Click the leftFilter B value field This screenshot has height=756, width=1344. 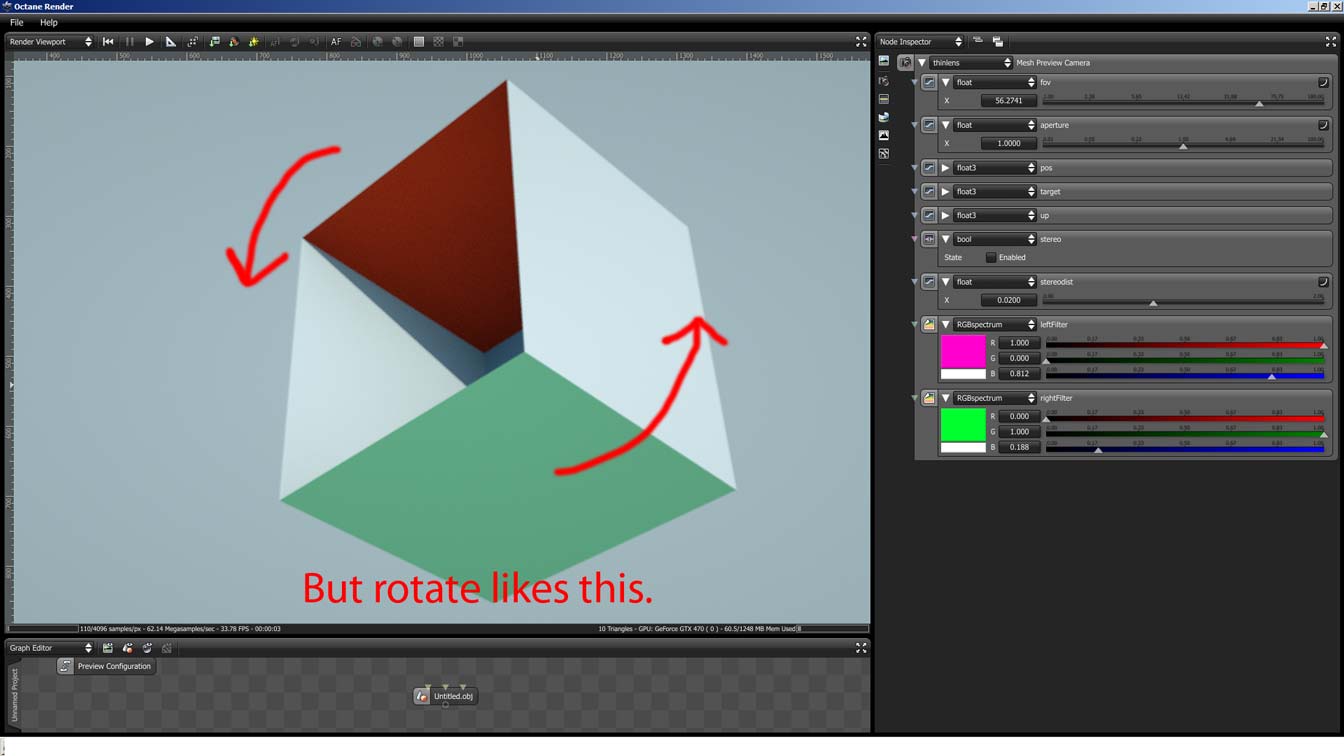point(1019,374)
